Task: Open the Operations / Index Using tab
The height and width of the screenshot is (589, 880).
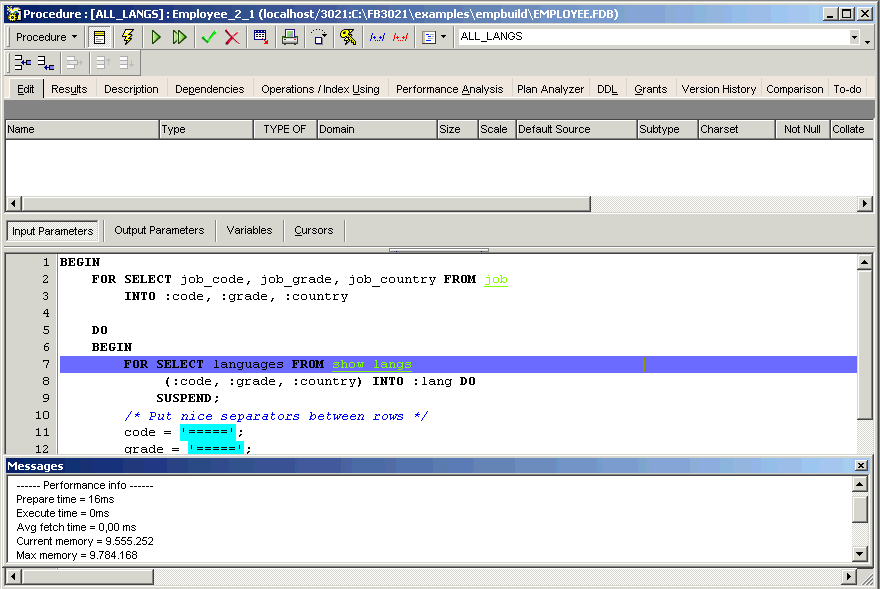Action: tap(320, 89)
